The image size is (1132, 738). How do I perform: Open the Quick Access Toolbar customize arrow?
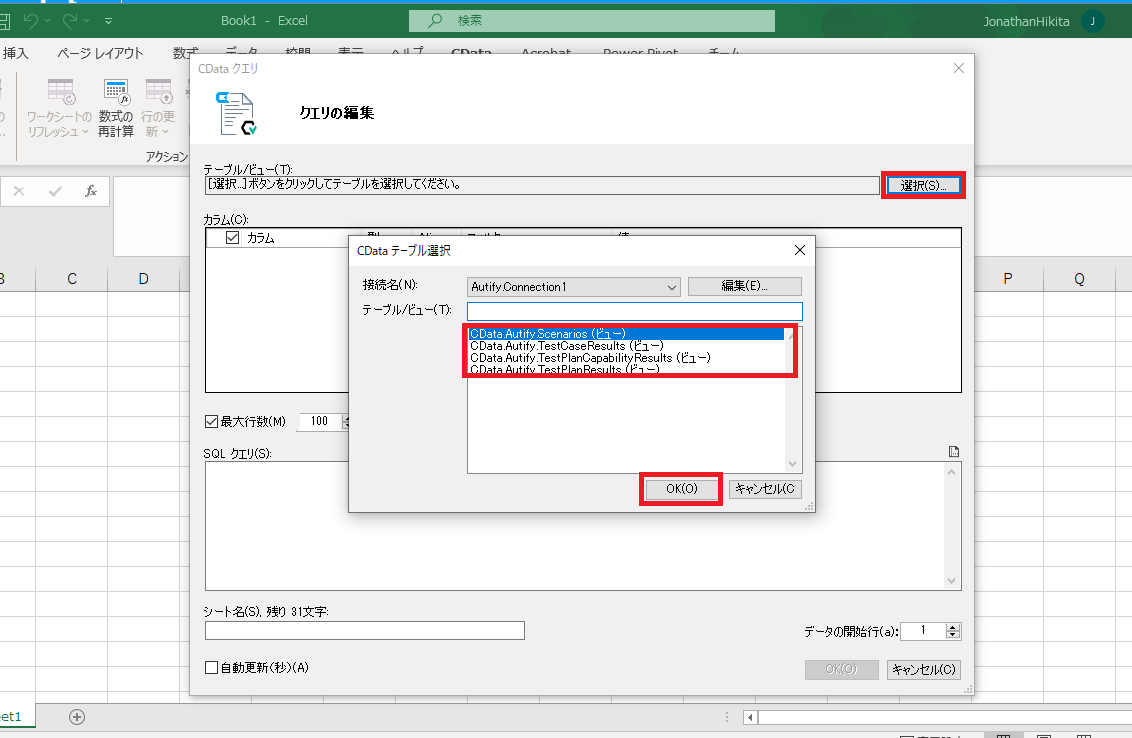(x=108, y=21)
